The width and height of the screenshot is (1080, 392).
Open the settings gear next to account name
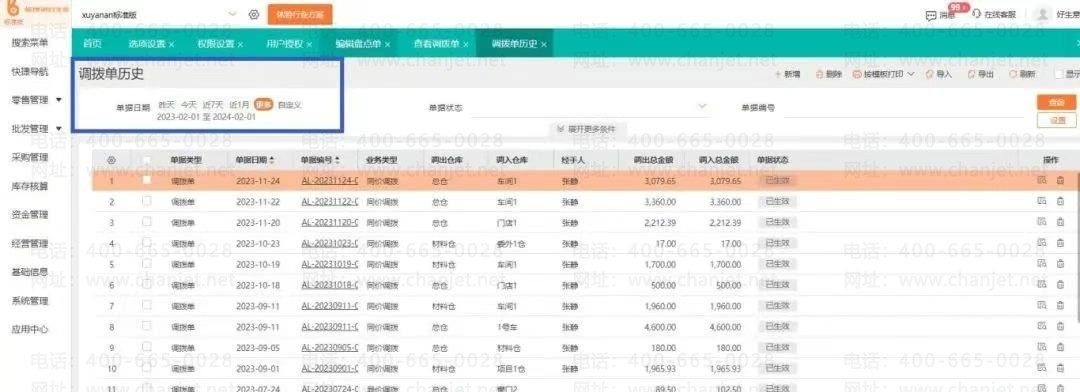pyautogui.click(x=253, y=14)
